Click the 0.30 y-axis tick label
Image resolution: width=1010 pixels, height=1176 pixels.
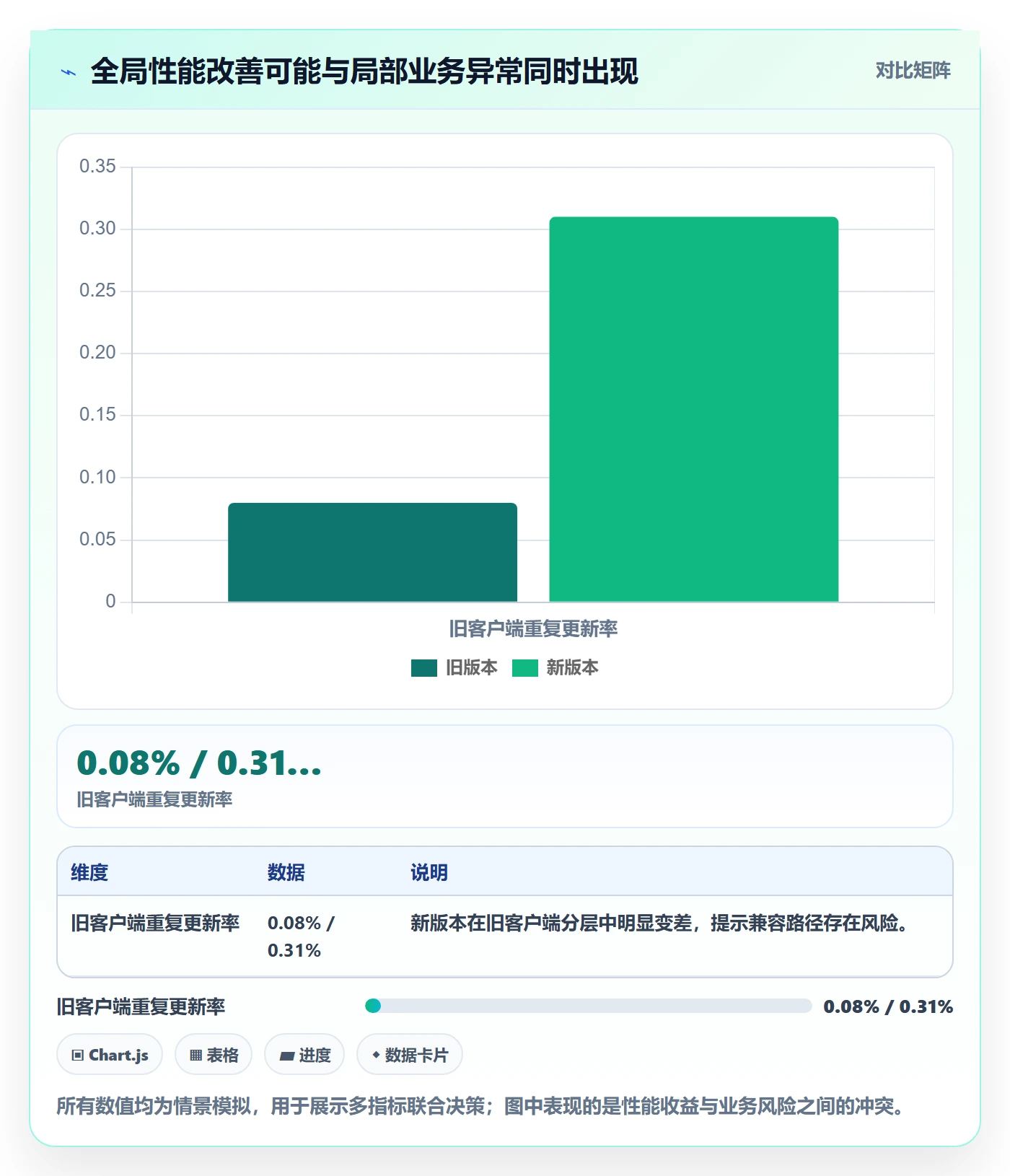tap(97, 228)
